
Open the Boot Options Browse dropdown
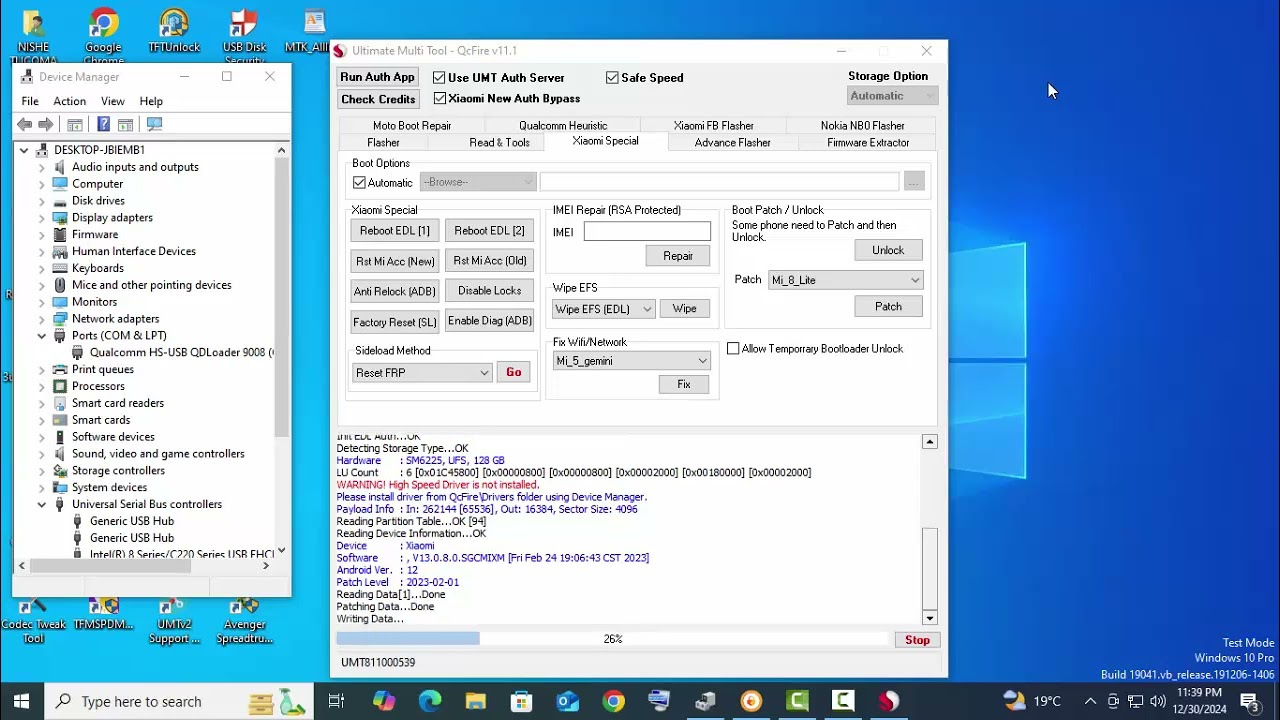click(478, 182)
